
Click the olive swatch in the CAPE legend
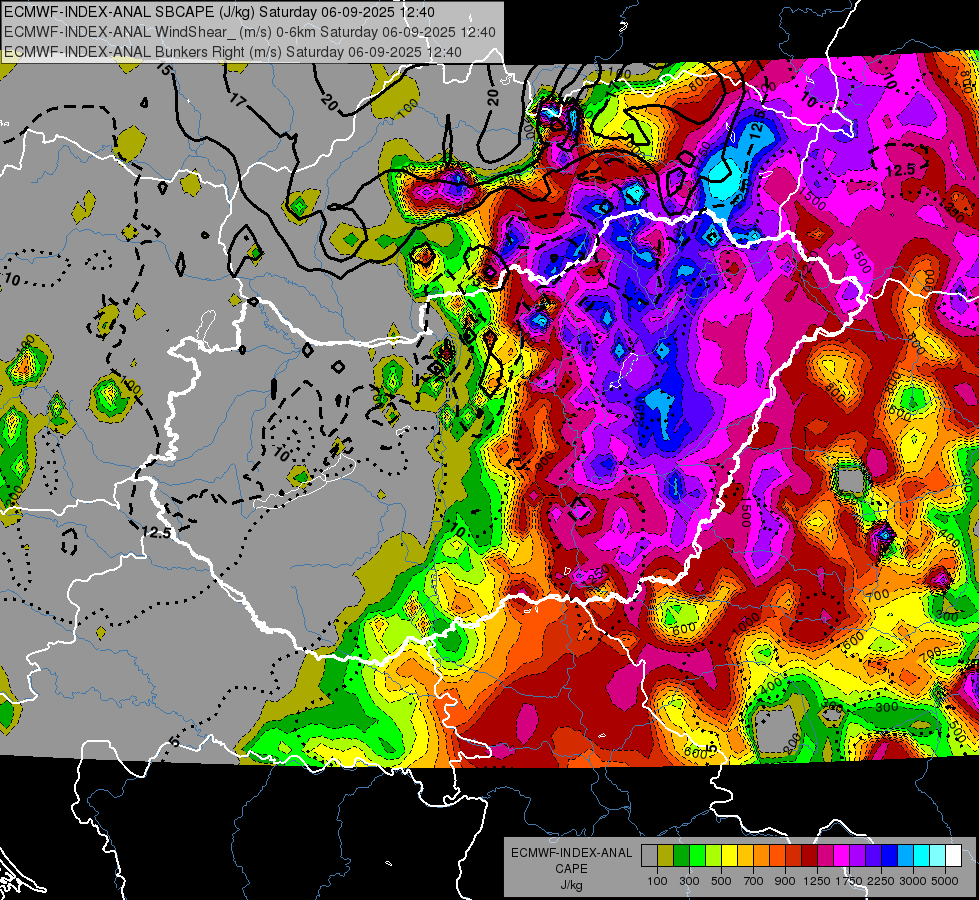click(665, 855)
